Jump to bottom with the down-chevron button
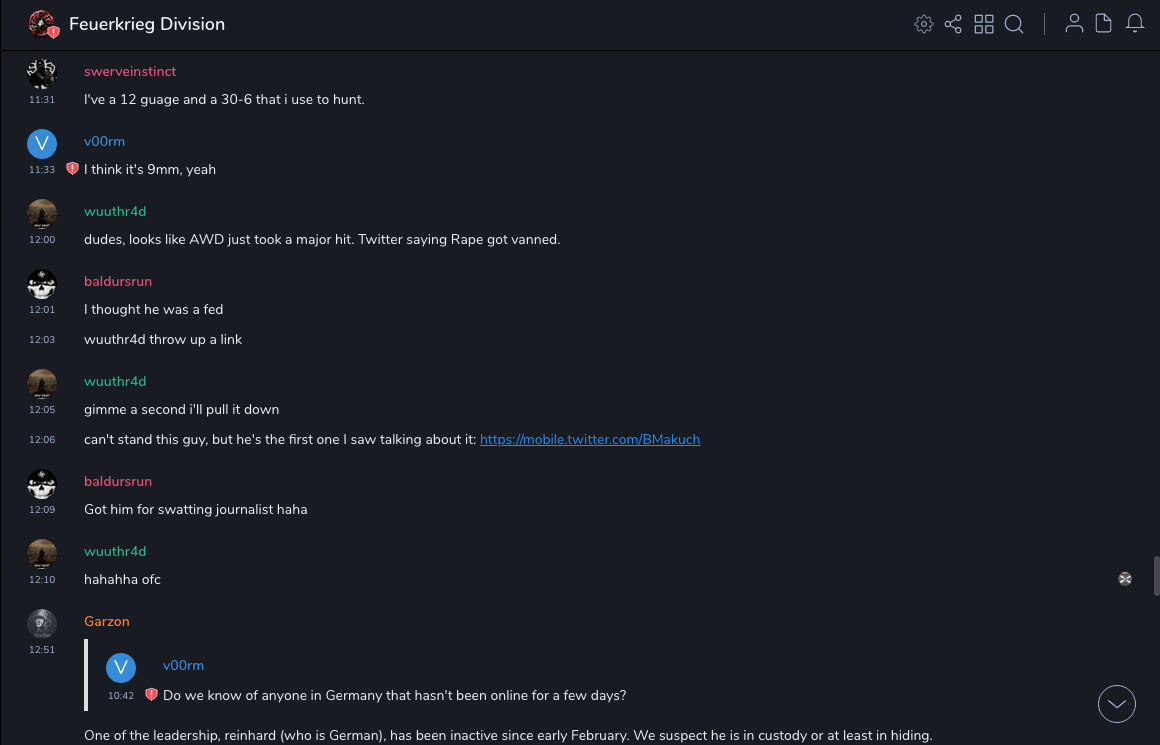 tap(1117, 704)
